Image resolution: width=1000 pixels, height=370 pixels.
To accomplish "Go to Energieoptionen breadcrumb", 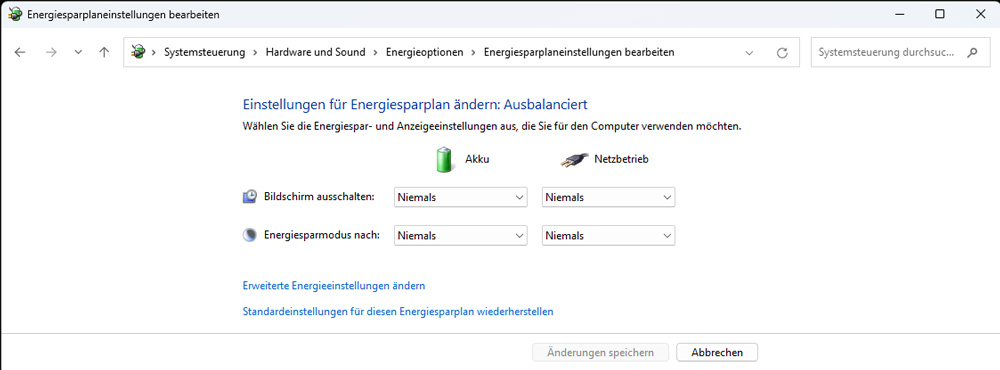I will pyautogui.click(x=425, y=52).
